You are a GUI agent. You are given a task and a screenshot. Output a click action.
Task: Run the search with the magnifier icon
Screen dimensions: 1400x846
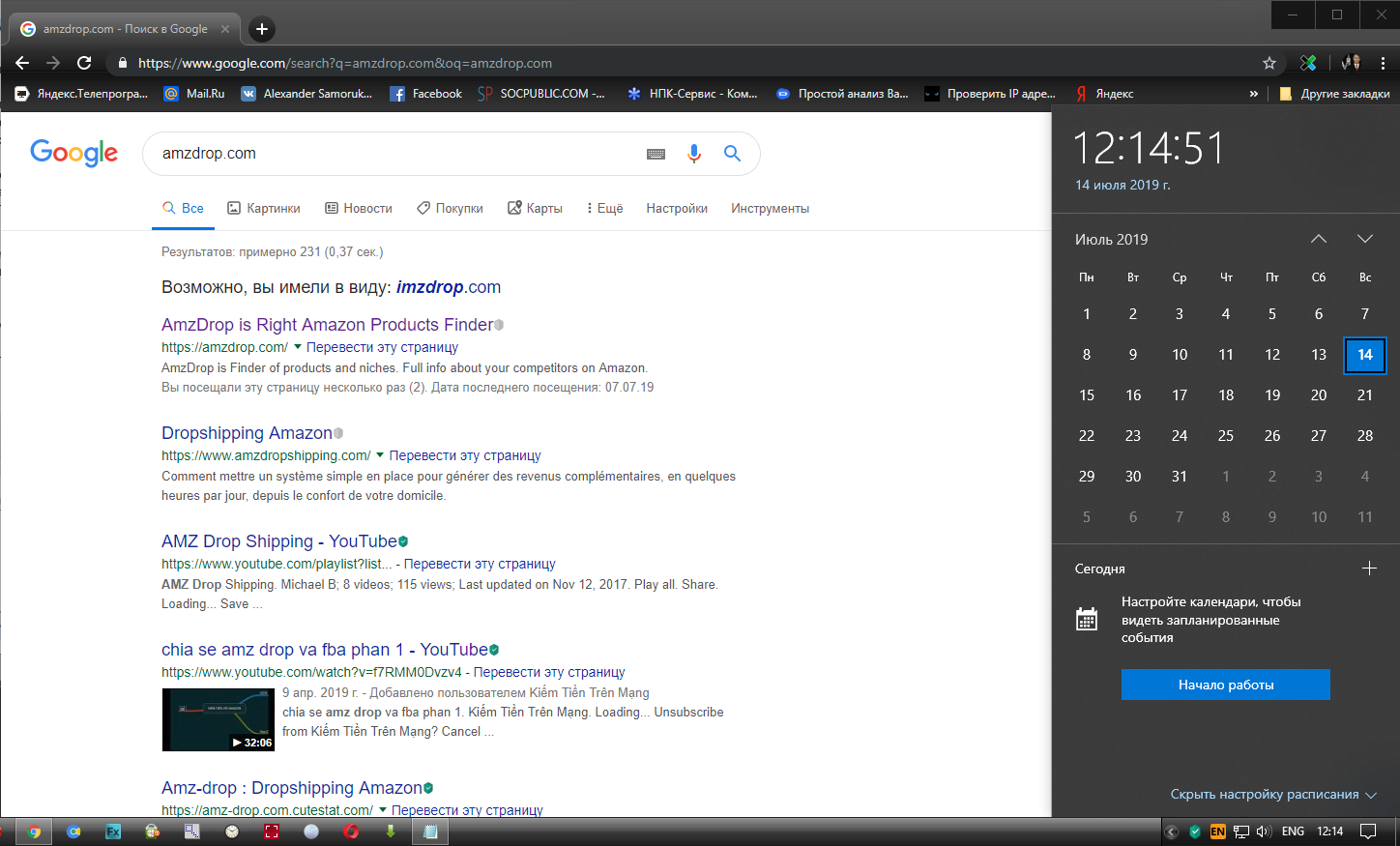tap(732, 154)
